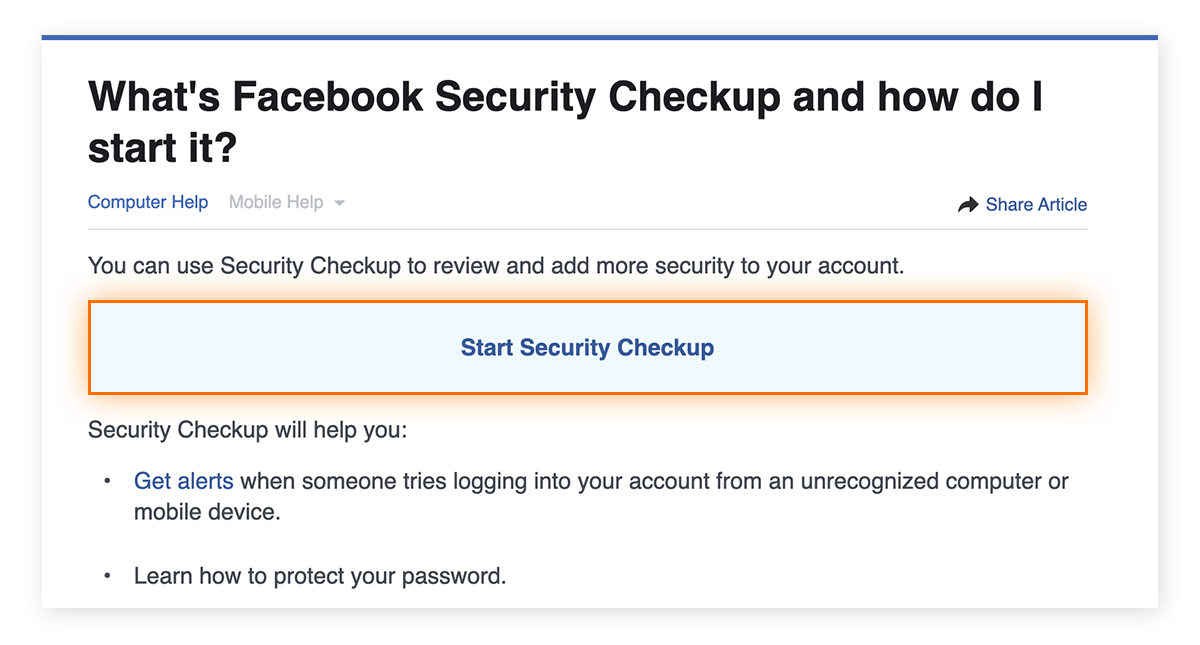Activate the highlighted Start Security Checkup box
The width and height of the screenshot is (1200, 645).
(587, 347)
